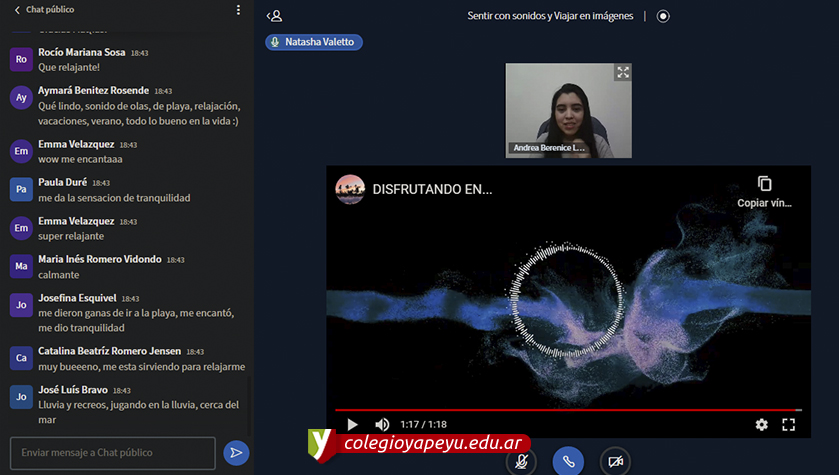Image resolution: width=839 pixels, height=475 pixels.
Task: Click the copy video link icon
Action: pyautogui.click(x=764, y=184)
